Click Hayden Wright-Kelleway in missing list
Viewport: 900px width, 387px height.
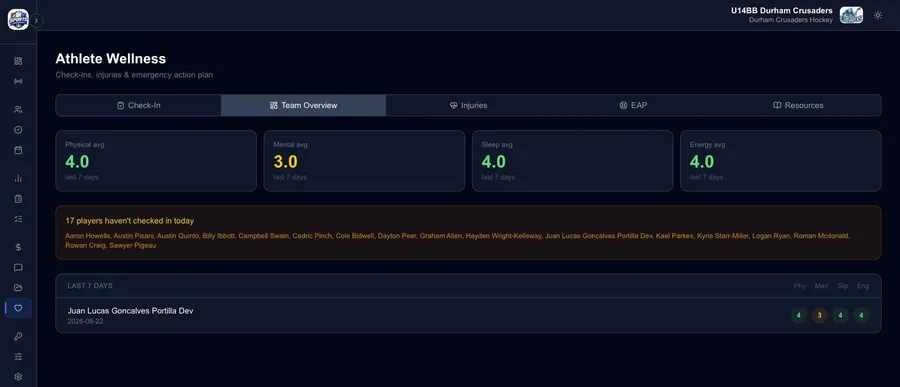(x=503, y=236)
